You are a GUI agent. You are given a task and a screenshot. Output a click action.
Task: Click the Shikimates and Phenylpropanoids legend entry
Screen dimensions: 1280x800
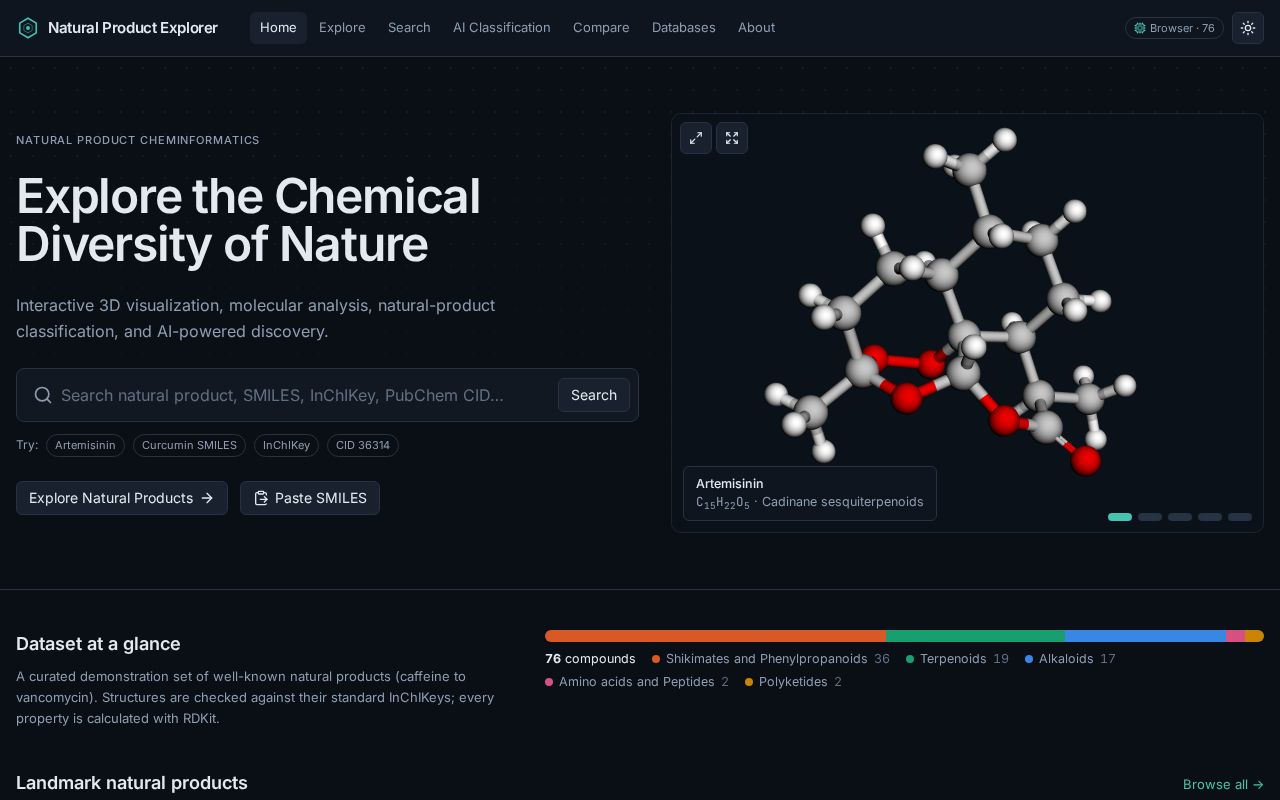(771, 659)
